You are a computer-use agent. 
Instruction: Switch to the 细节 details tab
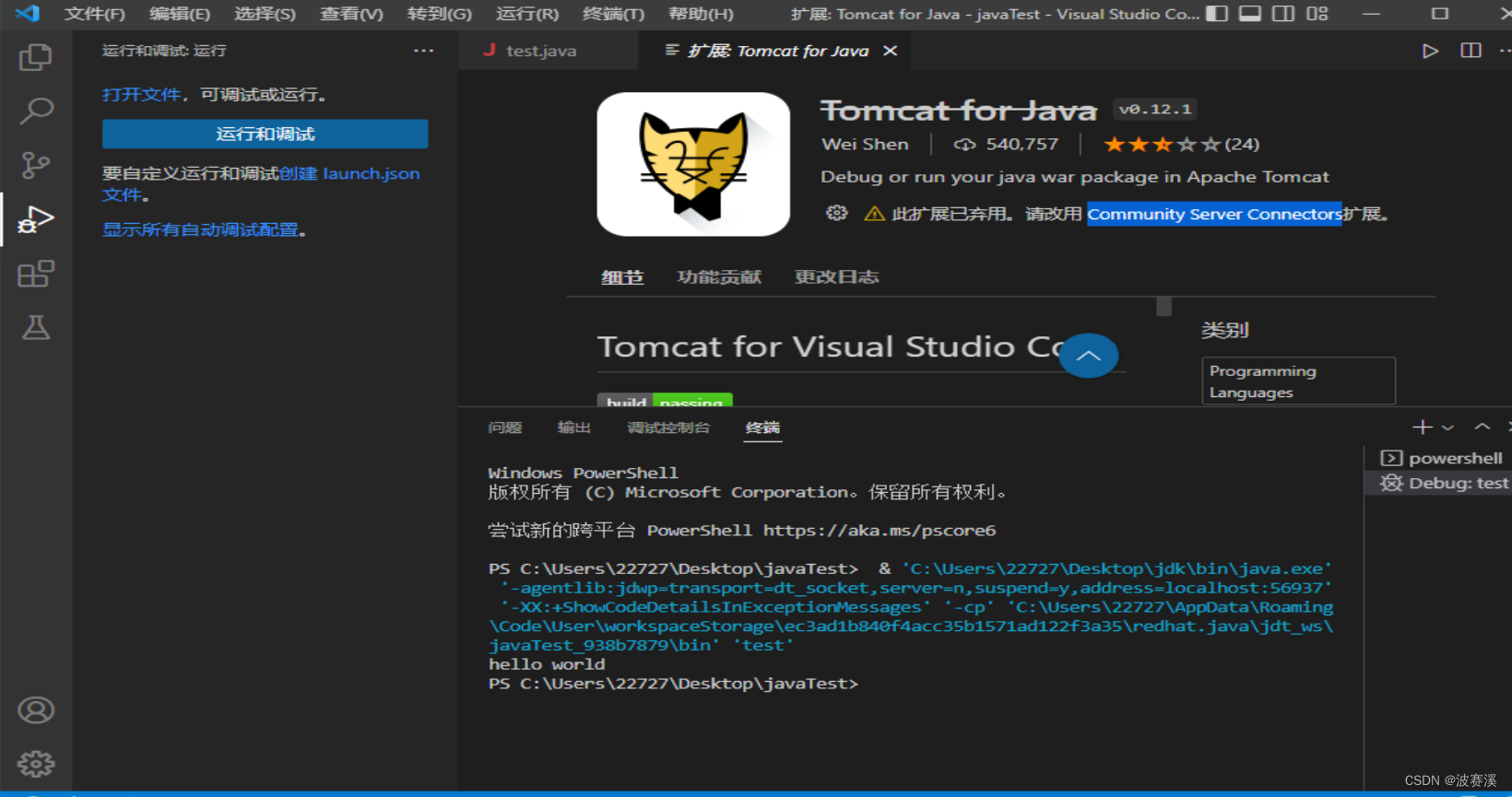coord(622,277)
